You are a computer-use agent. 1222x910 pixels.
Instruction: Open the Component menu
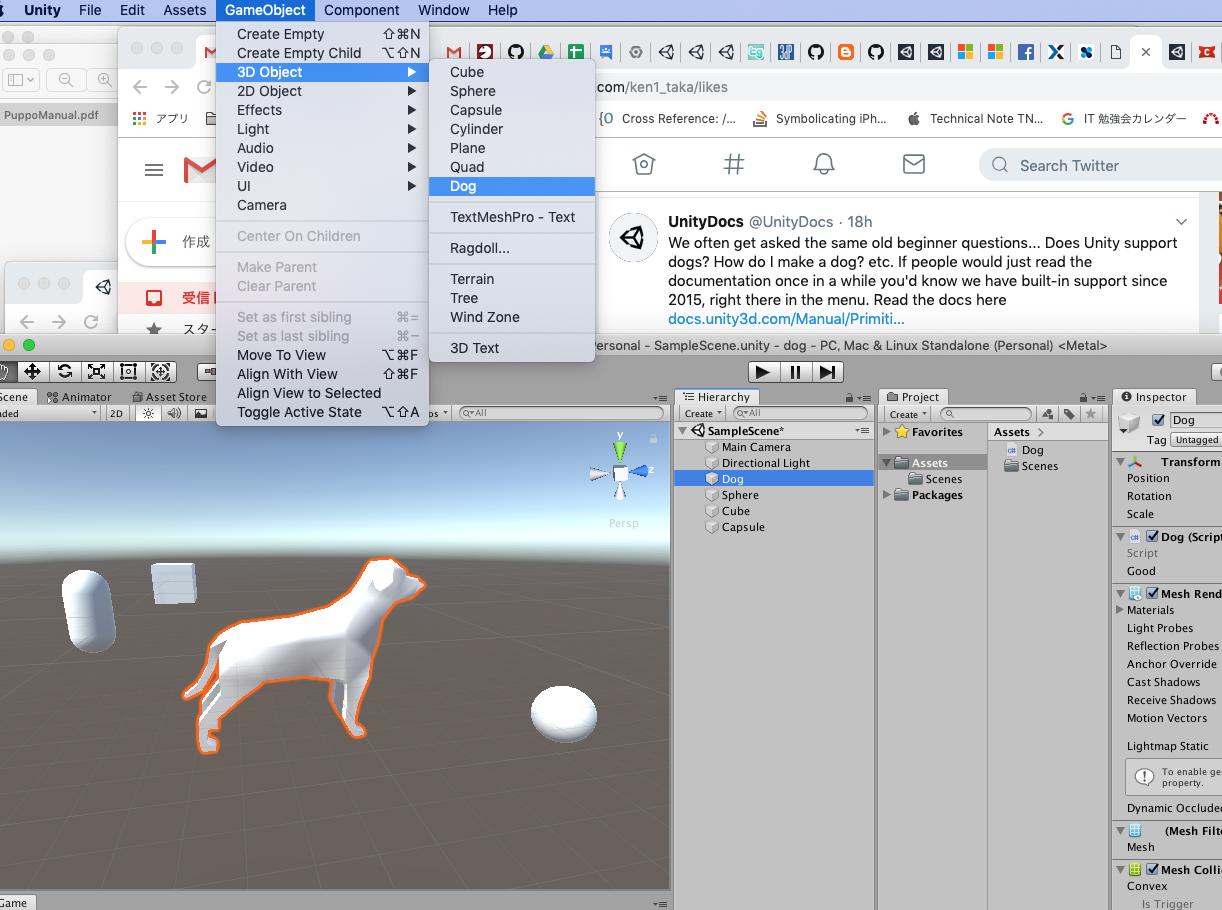point(361,10)
